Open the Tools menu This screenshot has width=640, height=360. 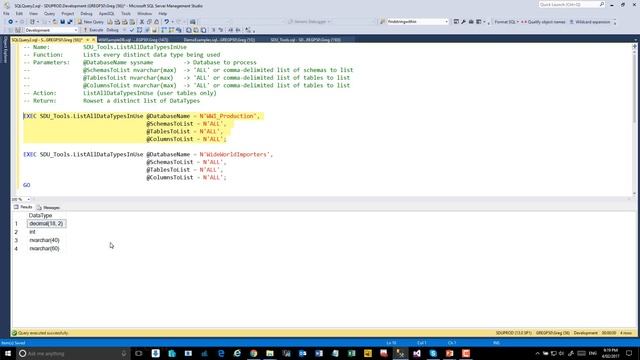point(126,13)
